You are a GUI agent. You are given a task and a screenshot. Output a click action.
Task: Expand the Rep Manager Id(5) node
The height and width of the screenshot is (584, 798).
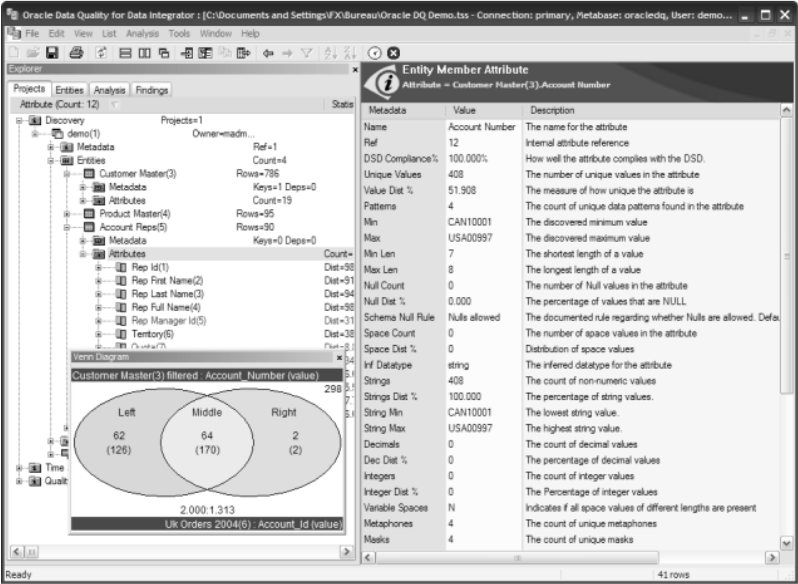coord(99,321)
